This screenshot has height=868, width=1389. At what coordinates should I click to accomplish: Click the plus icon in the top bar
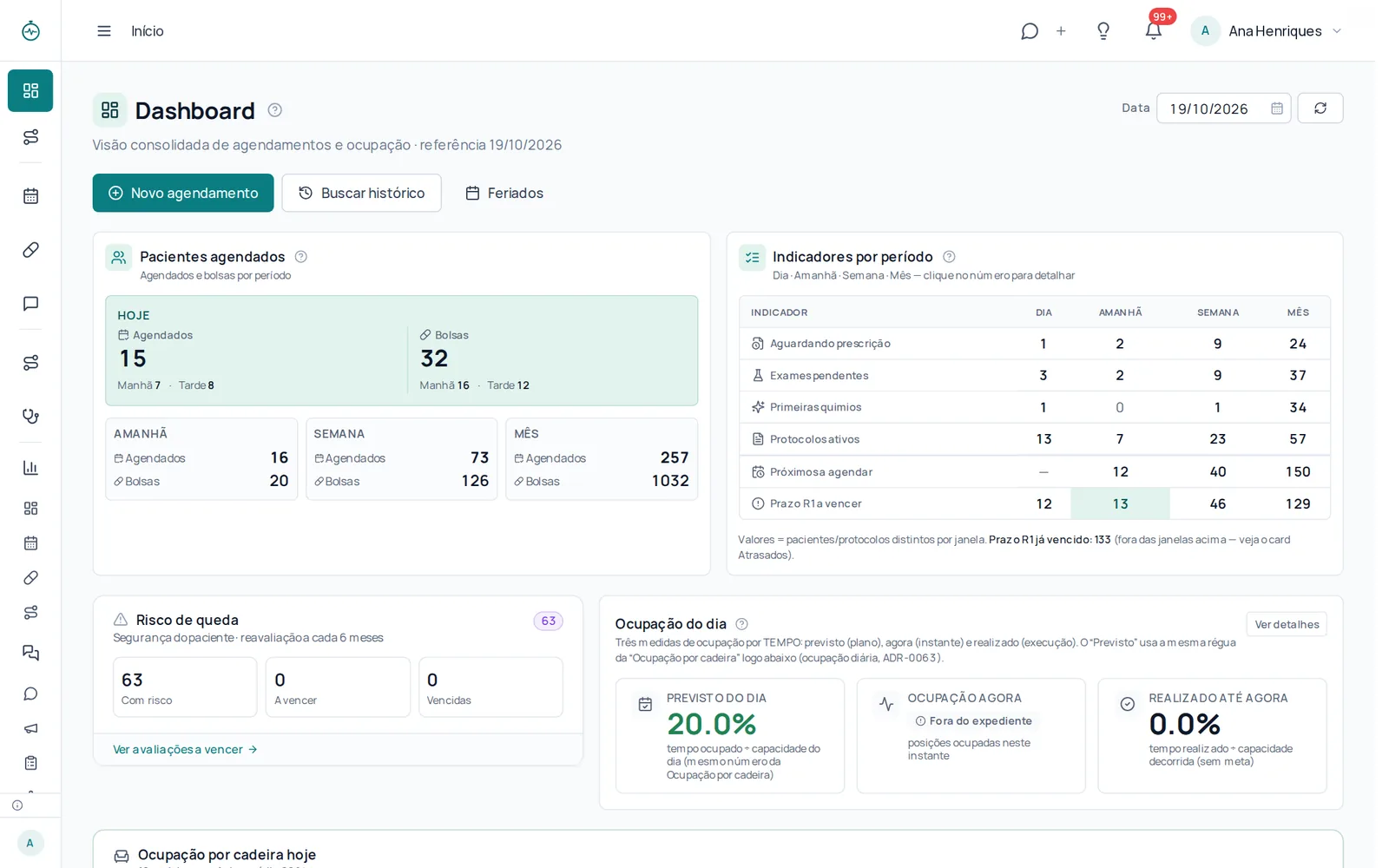pyautogui.click(x=1061, y=31)
